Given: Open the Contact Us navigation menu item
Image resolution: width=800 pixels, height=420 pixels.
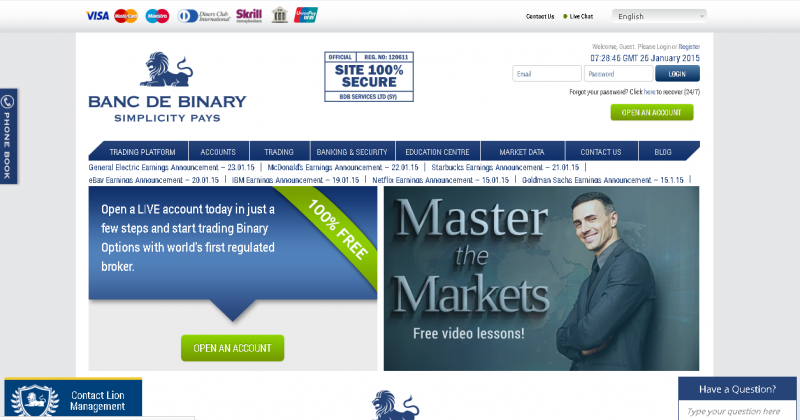Looking at the screenshot, I should (x=601, y=152).
